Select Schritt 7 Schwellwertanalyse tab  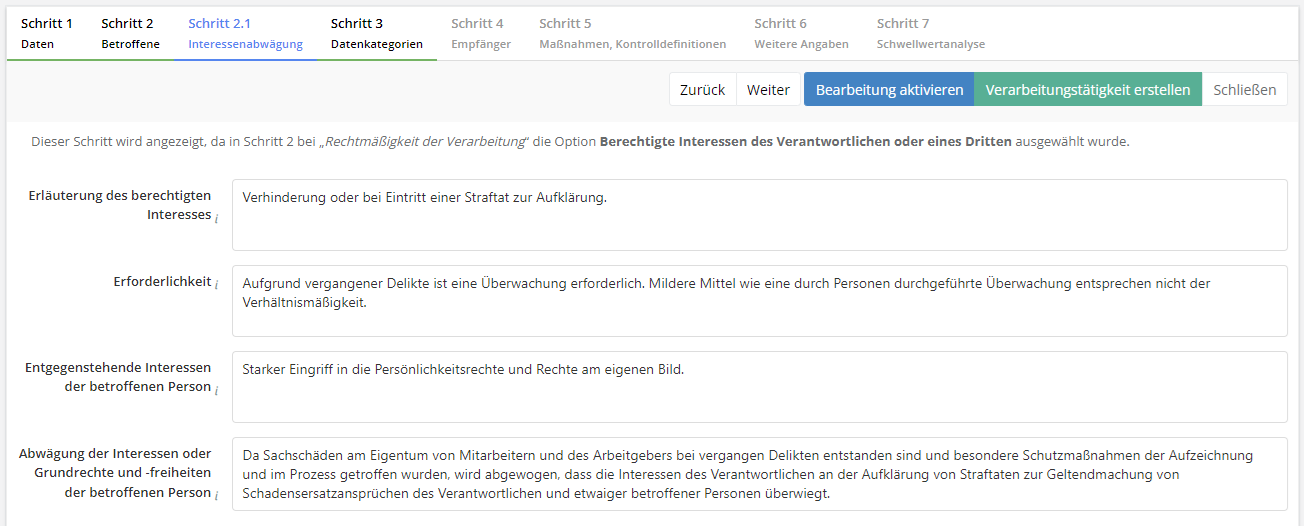(930, 33)
